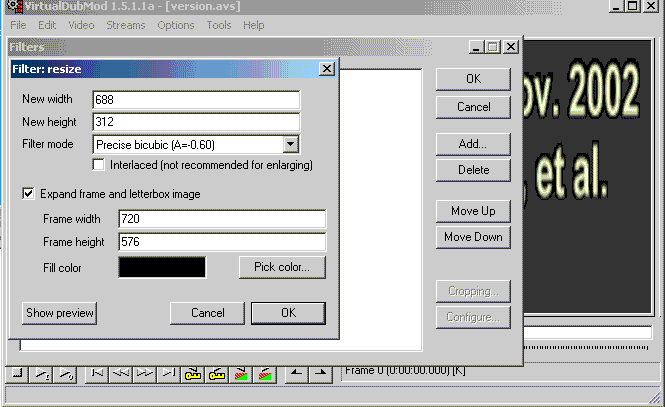Disable Expand frame and letterbox image

(28, 194)
